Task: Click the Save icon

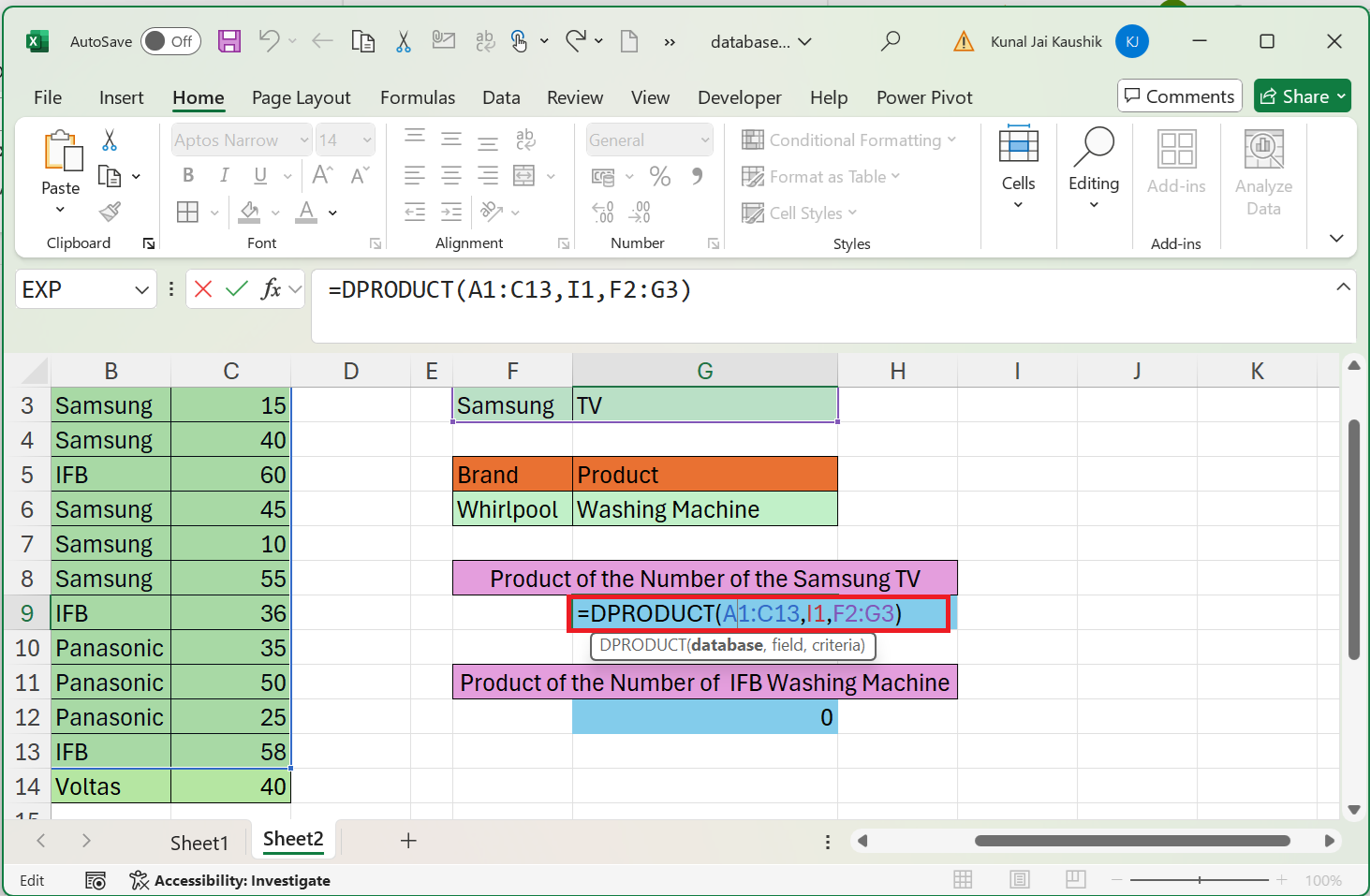Action: point(228,41)
